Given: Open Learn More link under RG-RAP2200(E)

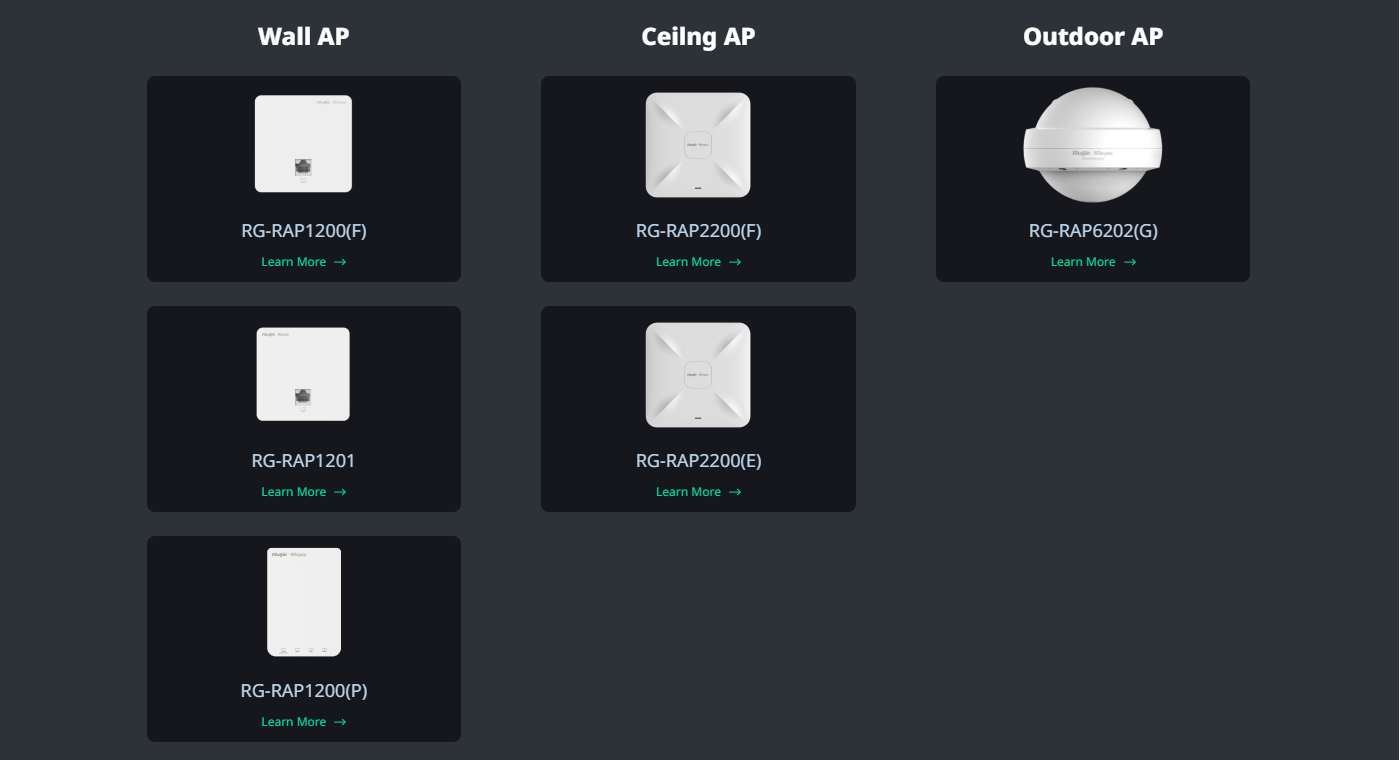Looking at the screenshot, I should [698, 492].
